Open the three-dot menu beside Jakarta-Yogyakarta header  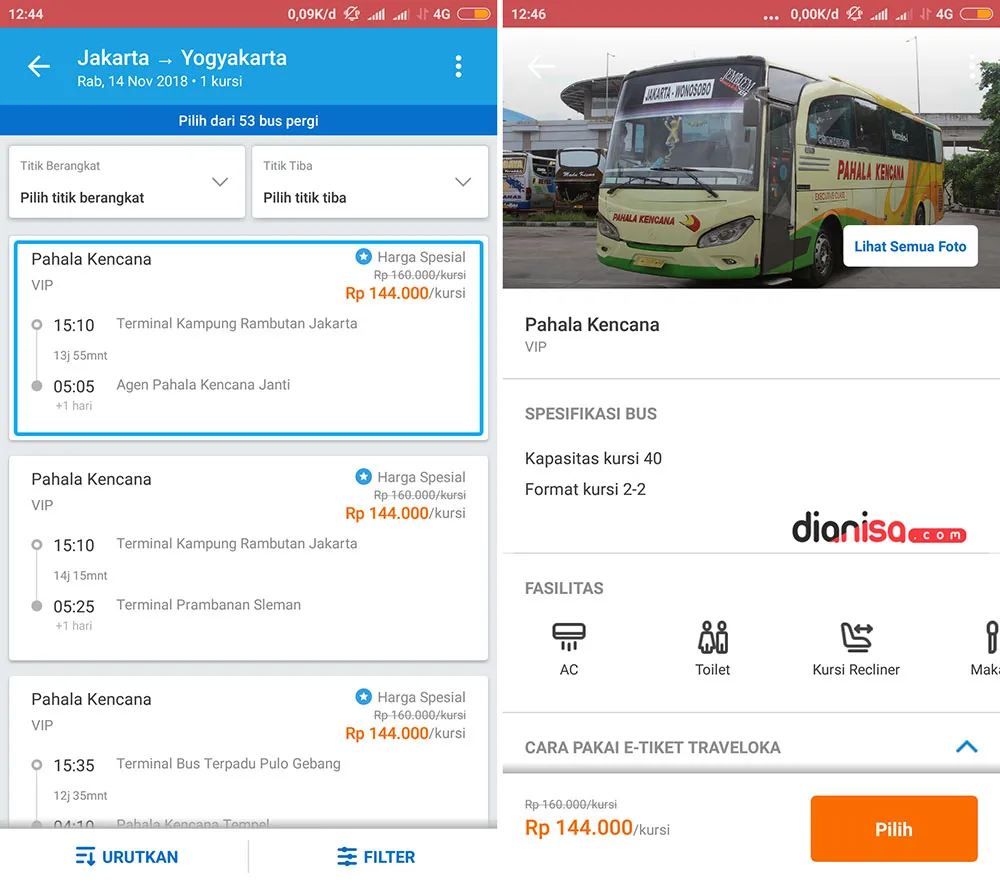click(x=459, y=66)
